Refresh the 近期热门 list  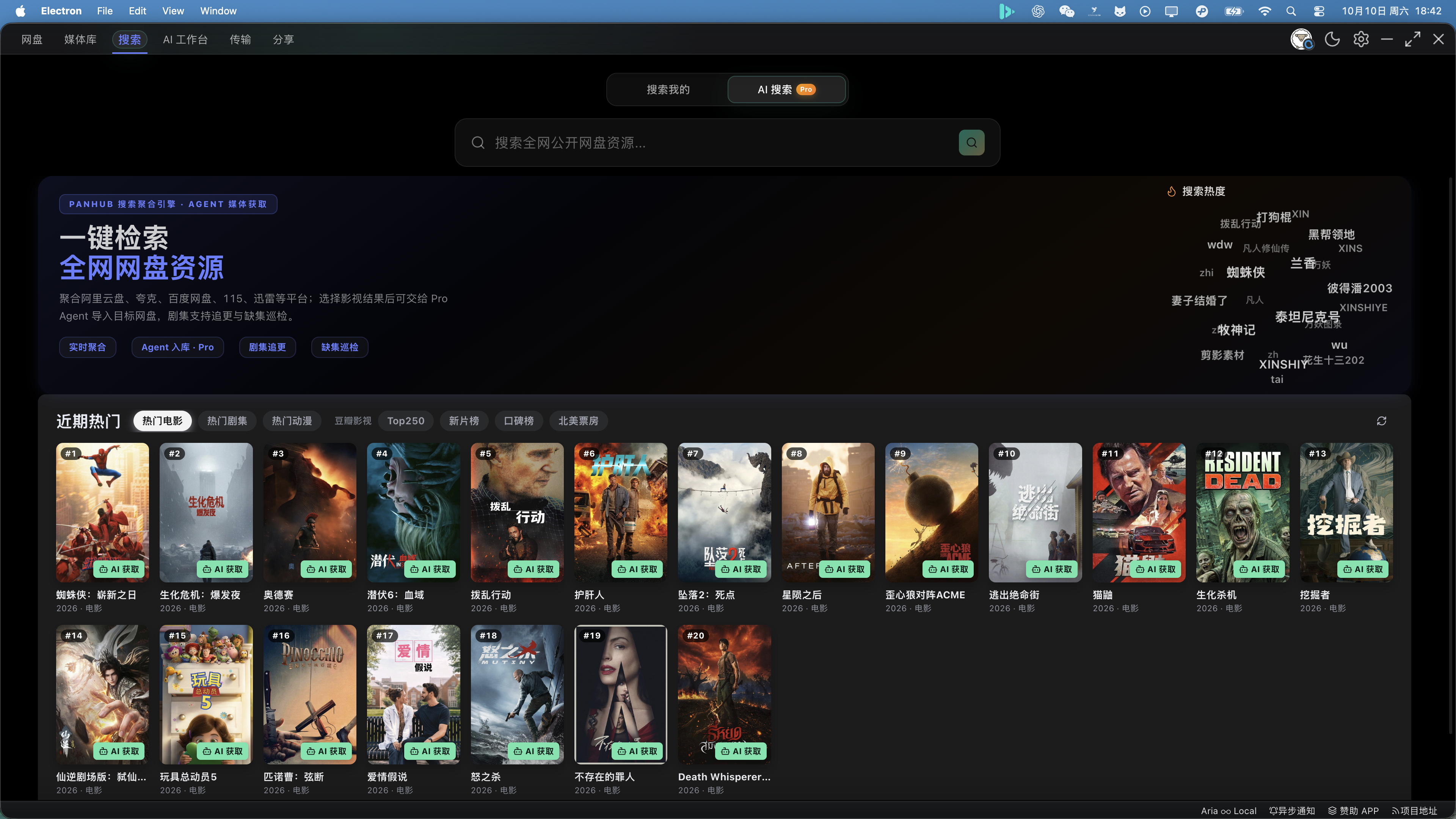point(1381,420)
